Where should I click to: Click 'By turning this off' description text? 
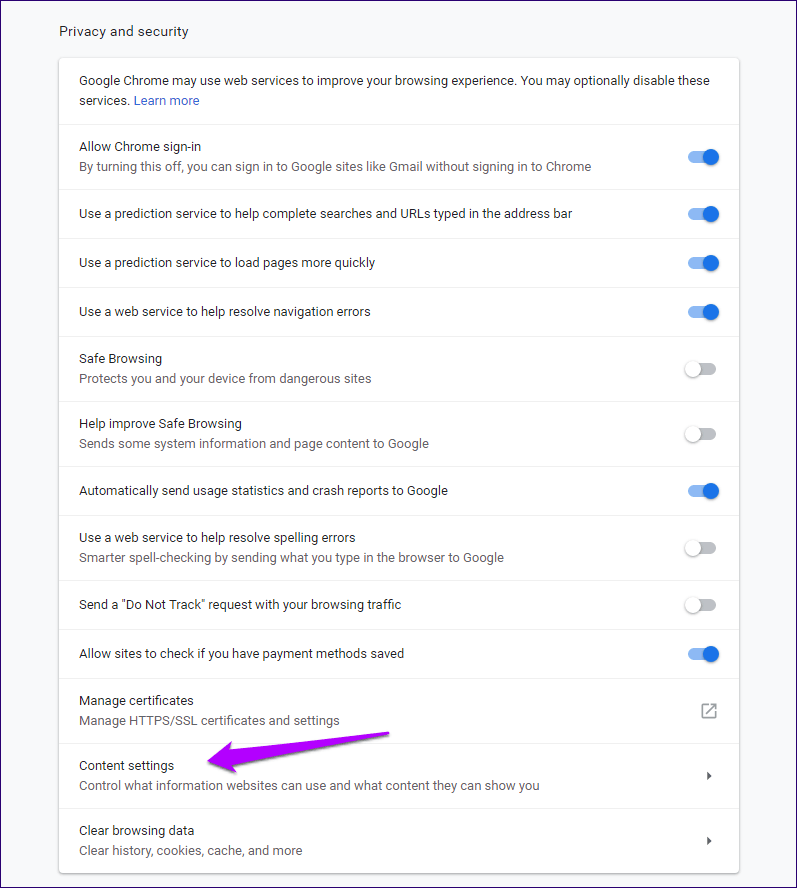point(335,166)
